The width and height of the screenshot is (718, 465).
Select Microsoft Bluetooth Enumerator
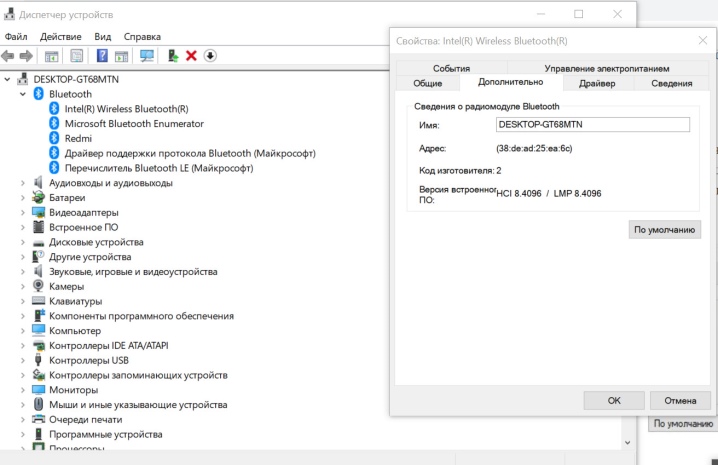pos(134,124)
